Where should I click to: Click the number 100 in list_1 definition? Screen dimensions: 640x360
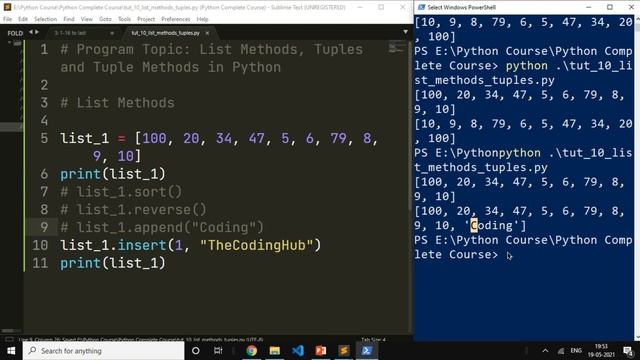[154, 138]
